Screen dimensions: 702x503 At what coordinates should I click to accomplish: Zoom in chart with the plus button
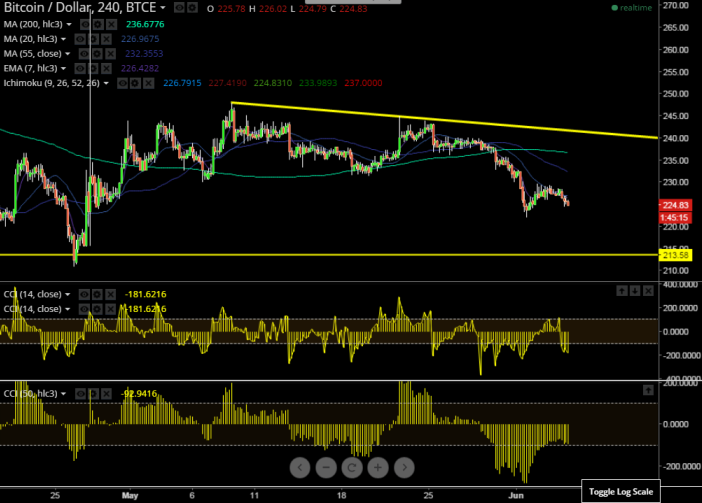point(378,468)
